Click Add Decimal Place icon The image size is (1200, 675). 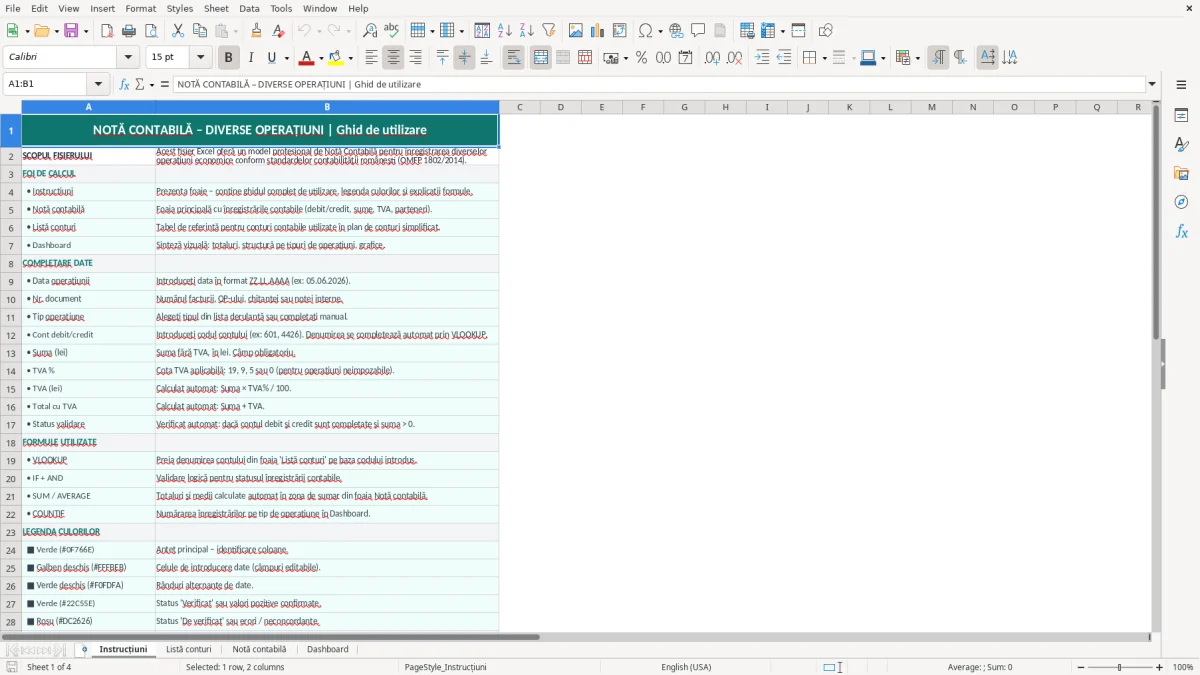[712, 58]
